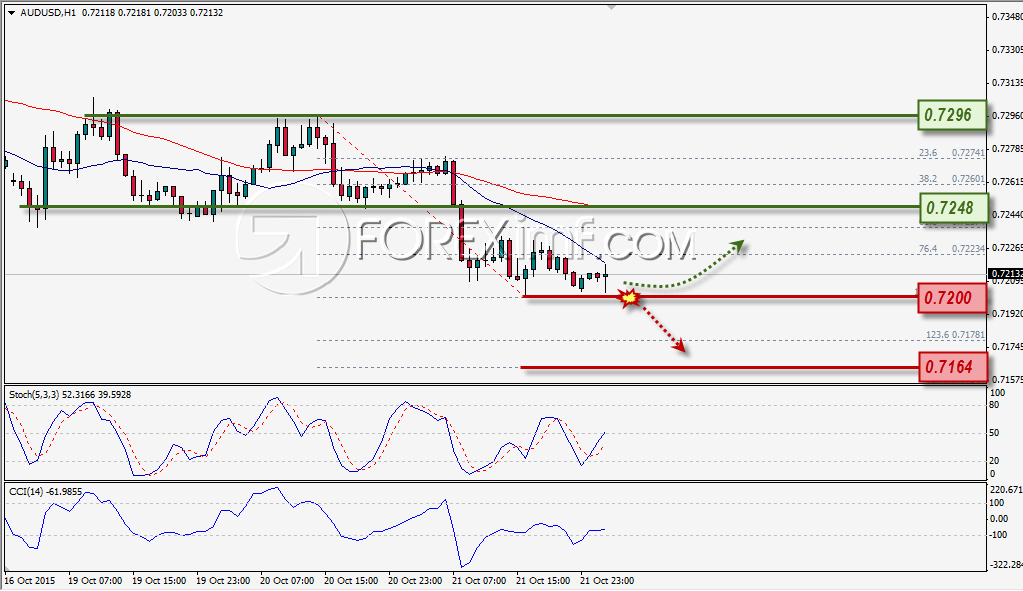
Task: Click the 0.00 level on CCI scale
Action: pos(999,519)
